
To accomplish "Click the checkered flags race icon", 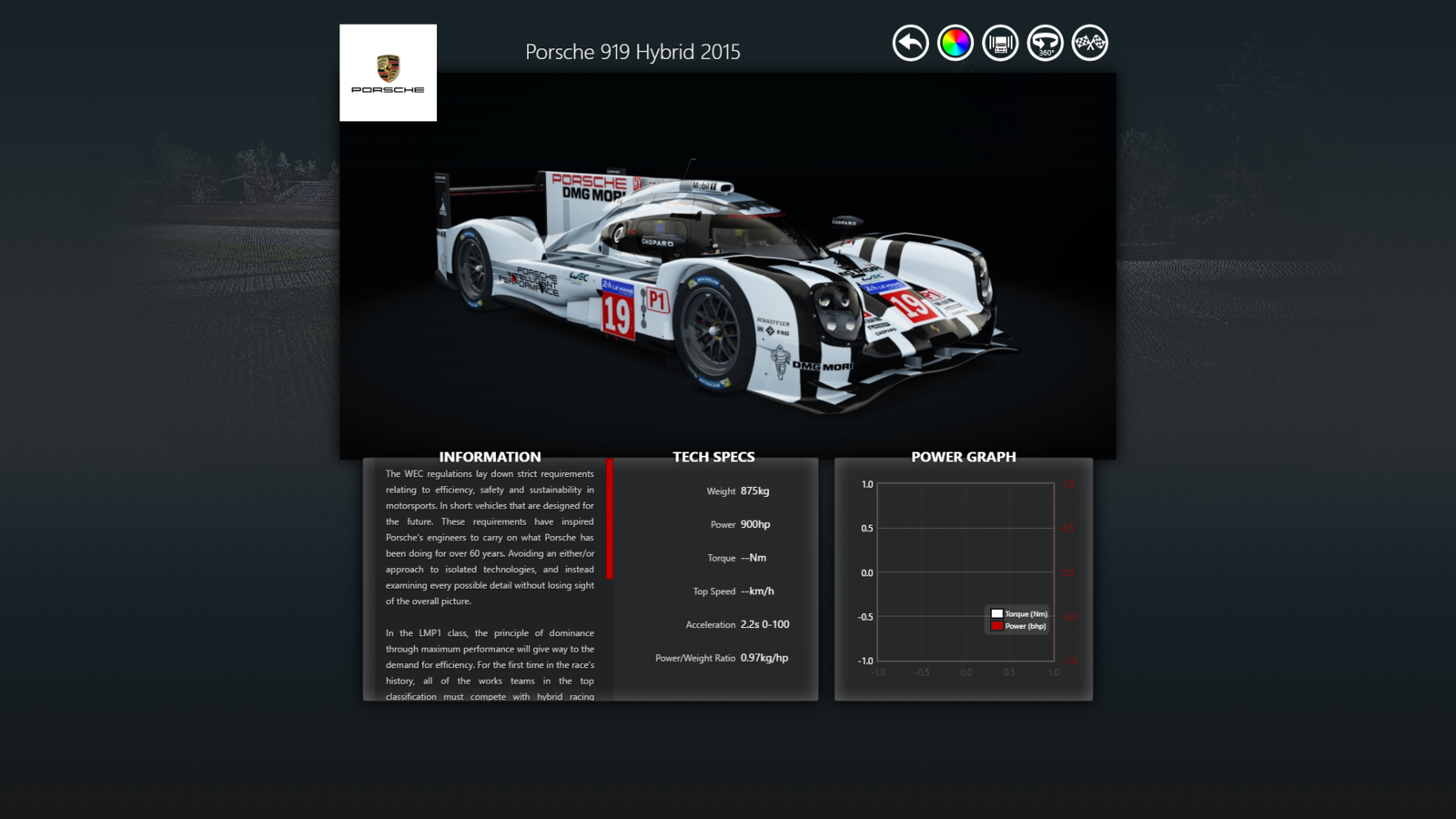I will click(x=1089, y=43).
